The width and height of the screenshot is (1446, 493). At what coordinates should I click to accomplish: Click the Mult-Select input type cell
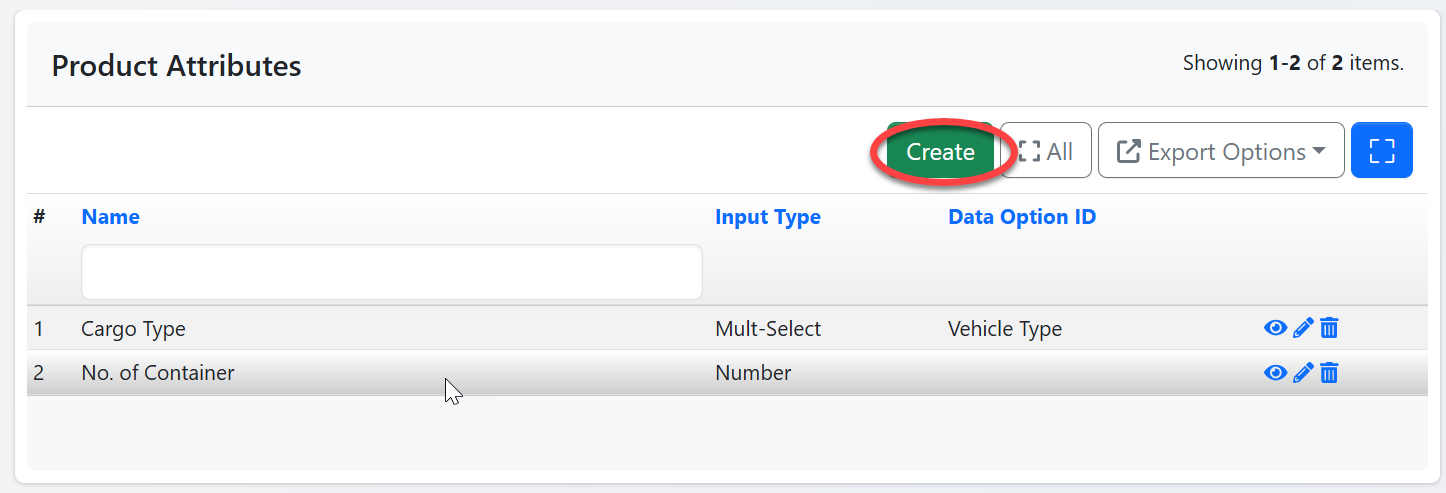767,329
